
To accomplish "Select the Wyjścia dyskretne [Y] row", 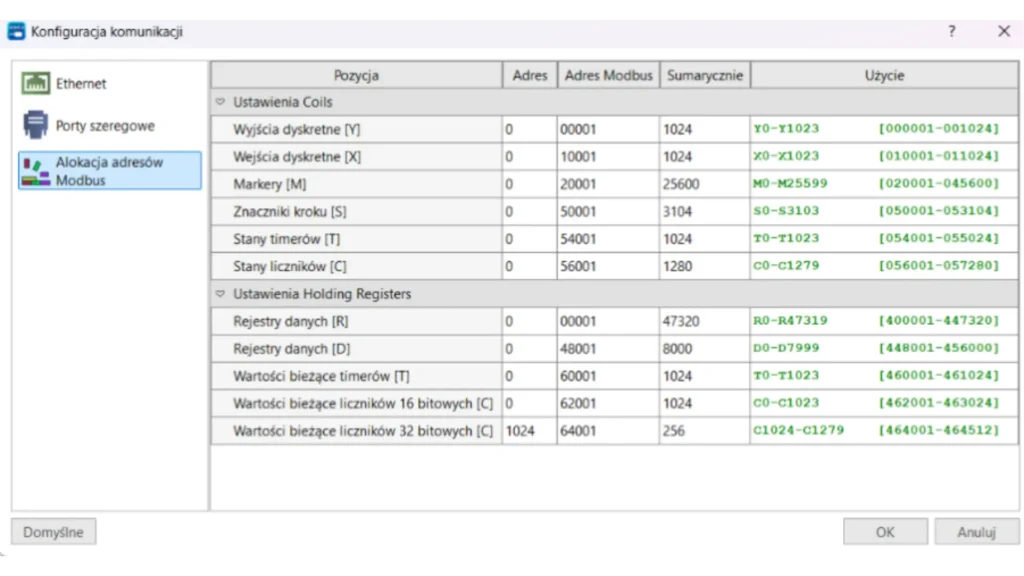I will tap(615, 129).
